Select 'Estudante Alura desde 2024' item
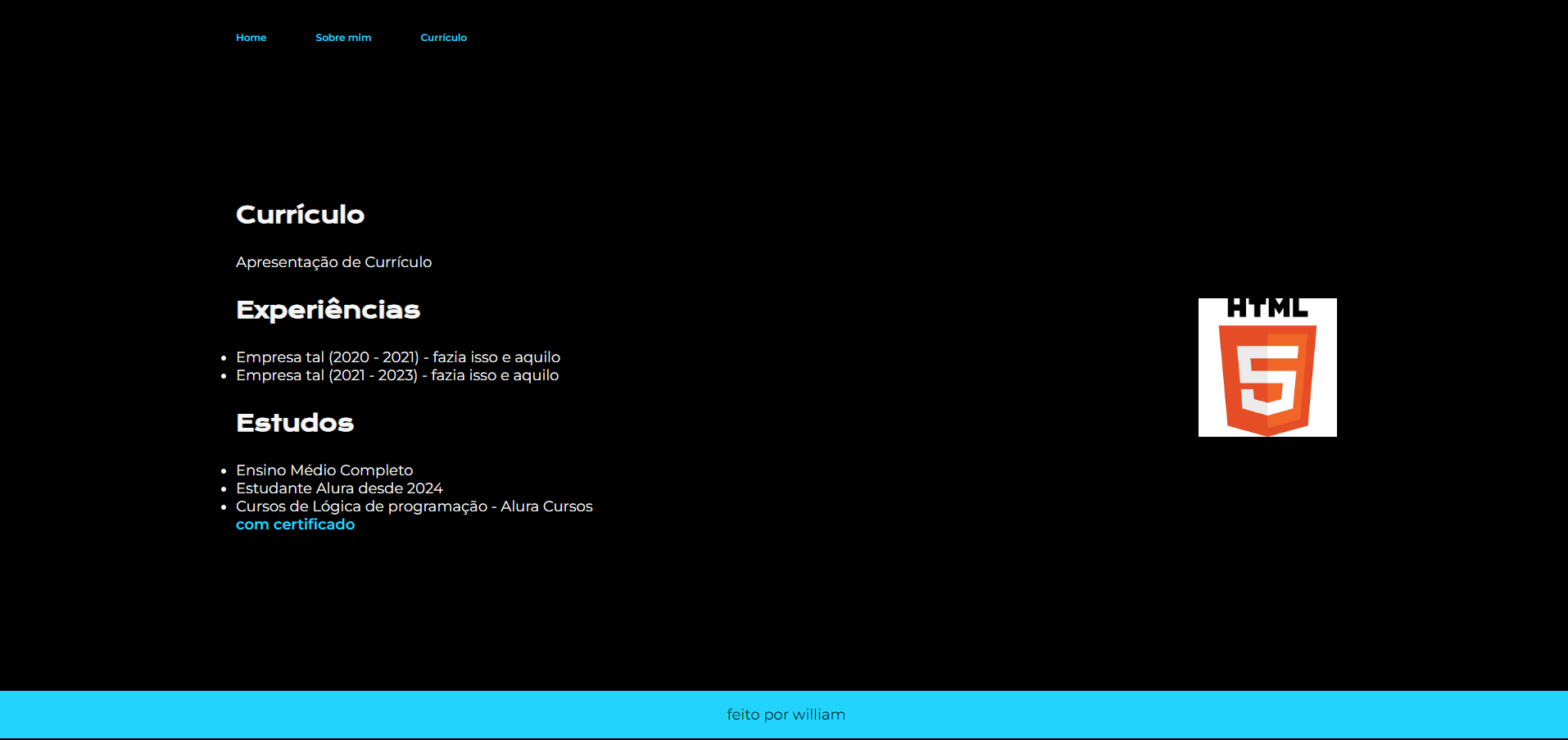Screen dimensions: 1568x740 tap(339, 488)
